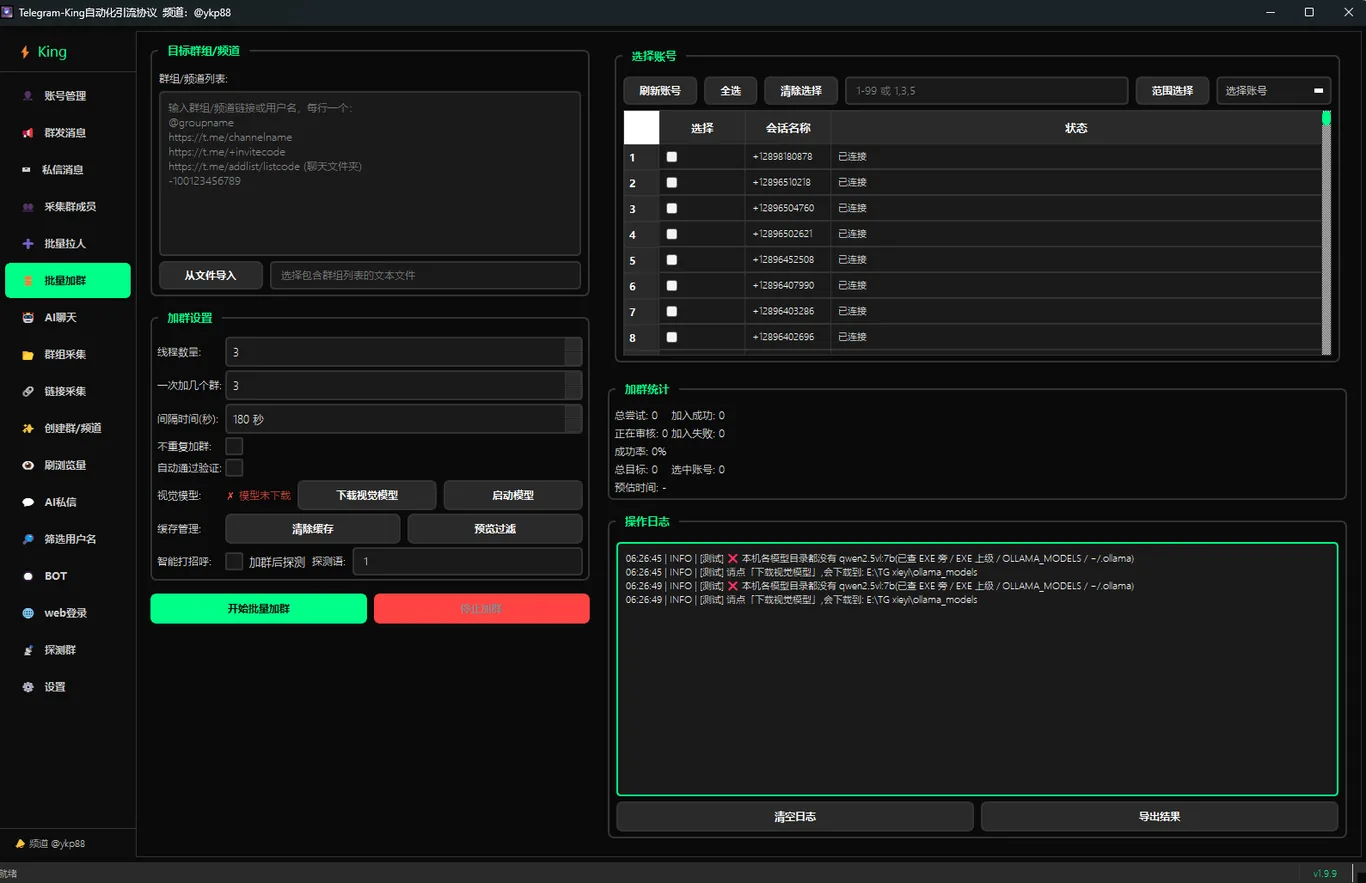Open the 选择账号 dropdown
The image size is (1366, 883).
(x=1273, y=91)
